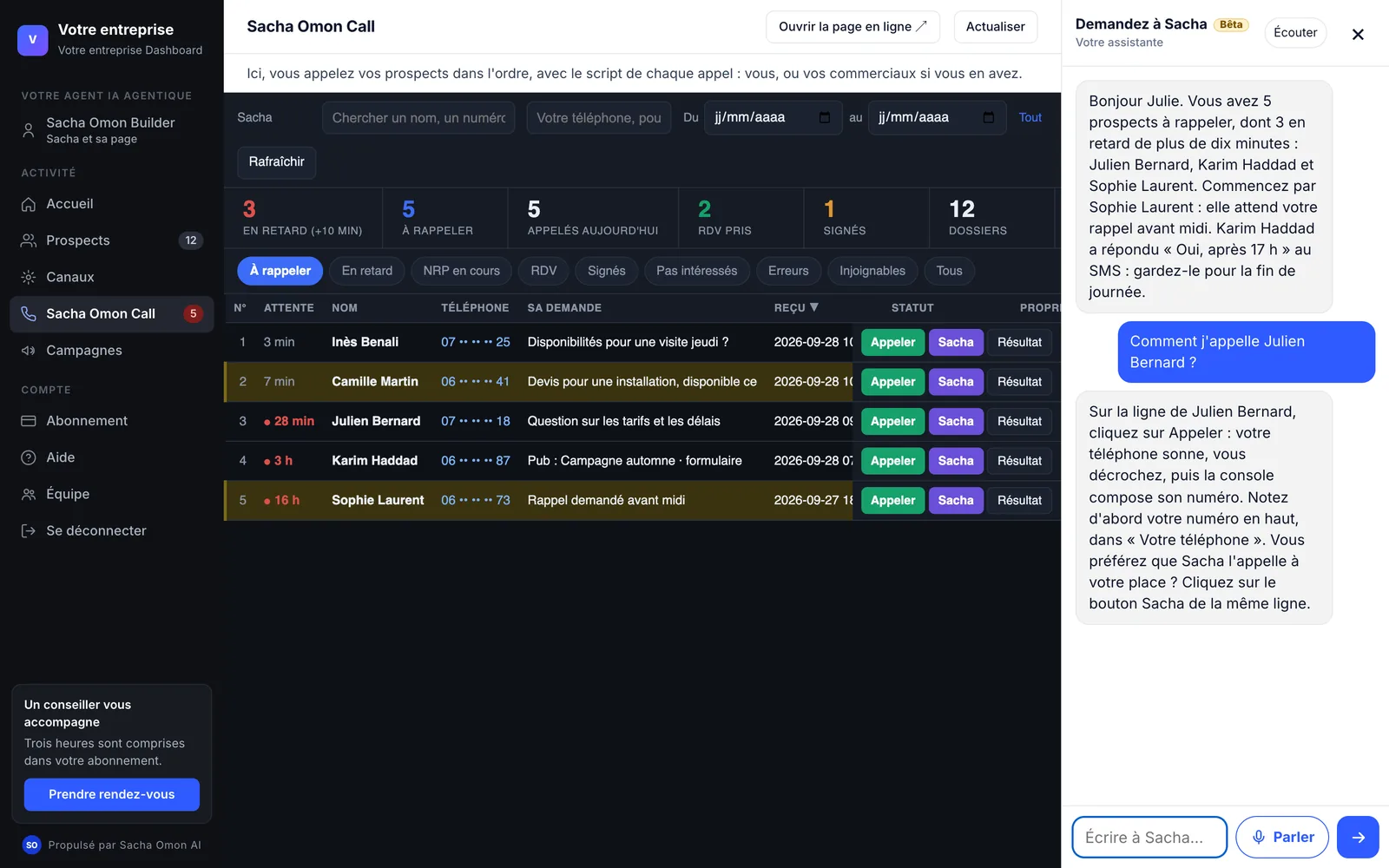Click the Campagnes megaphone icon
This screenshot has width=1389, height=868.
point(29,351)
